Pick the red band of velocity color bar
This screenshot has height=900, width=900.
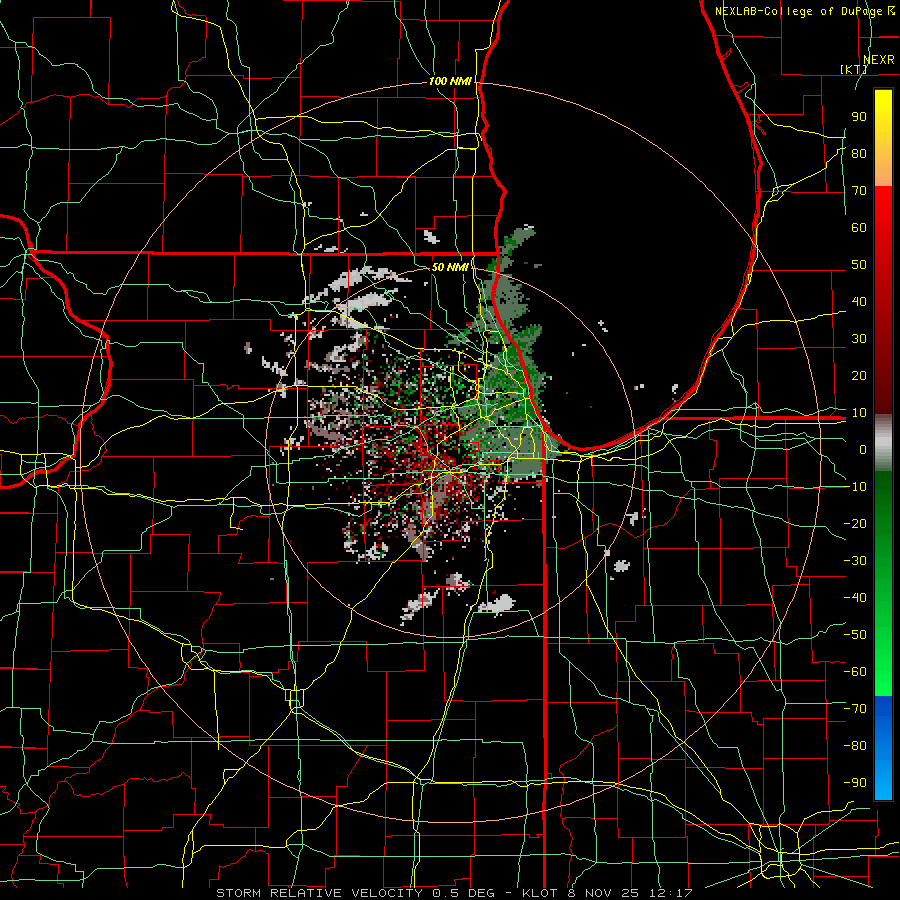coord(883,300)
